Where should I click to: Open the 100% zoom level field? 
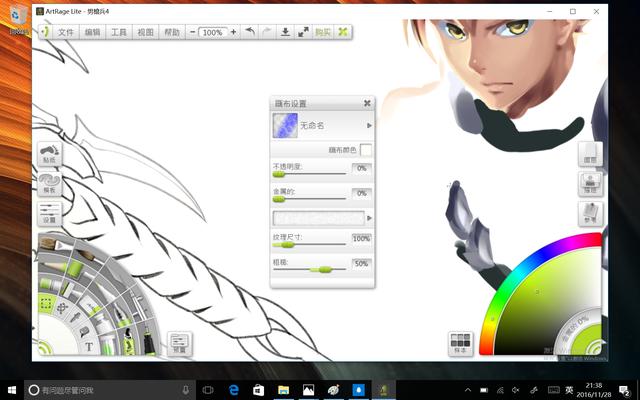213,32
